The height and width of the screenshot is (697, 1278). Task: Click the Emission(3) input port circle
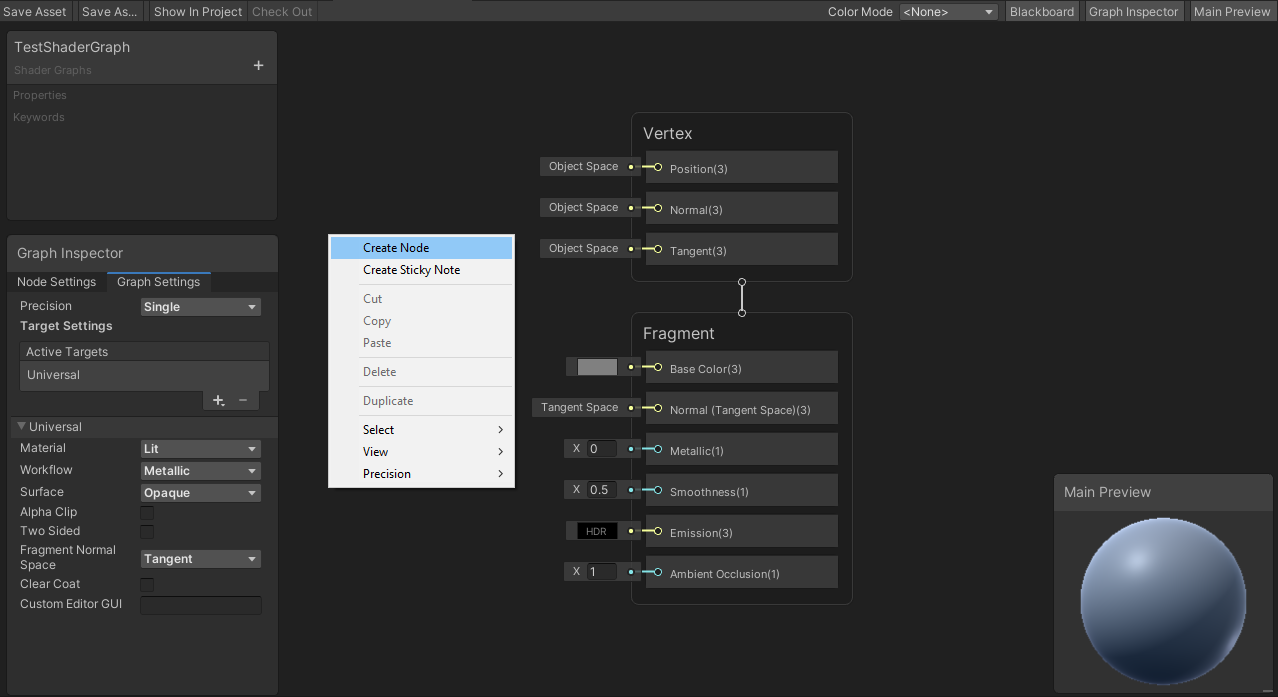pos(657,532)
